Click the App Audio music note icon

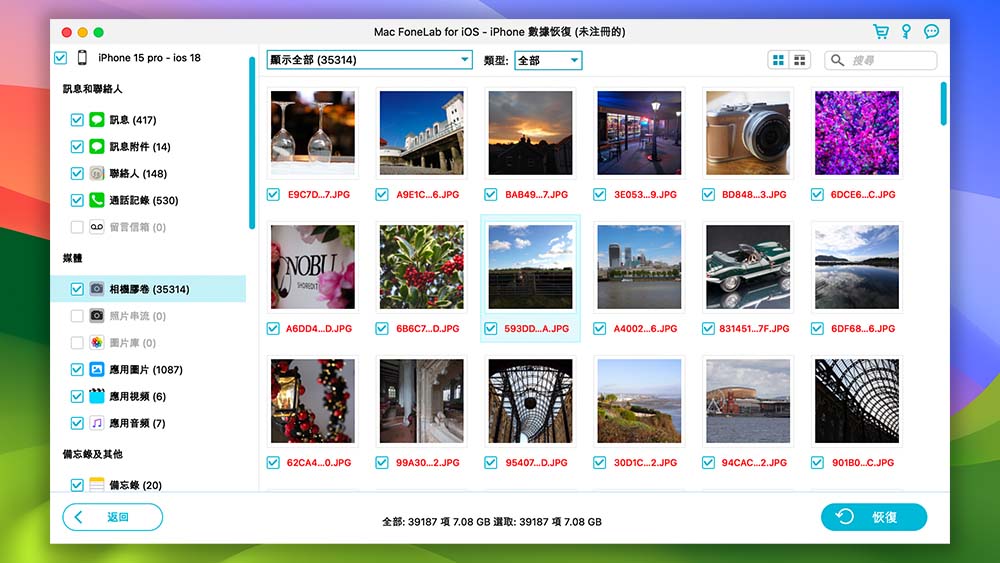[x=97, y=423]
